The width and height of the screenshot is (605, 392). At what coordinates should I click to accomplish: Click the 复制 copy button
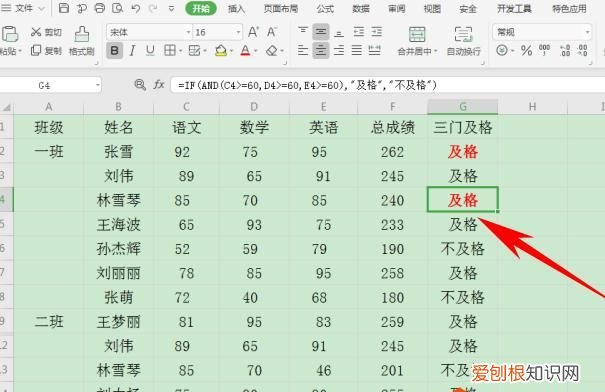tap(46, 51)
